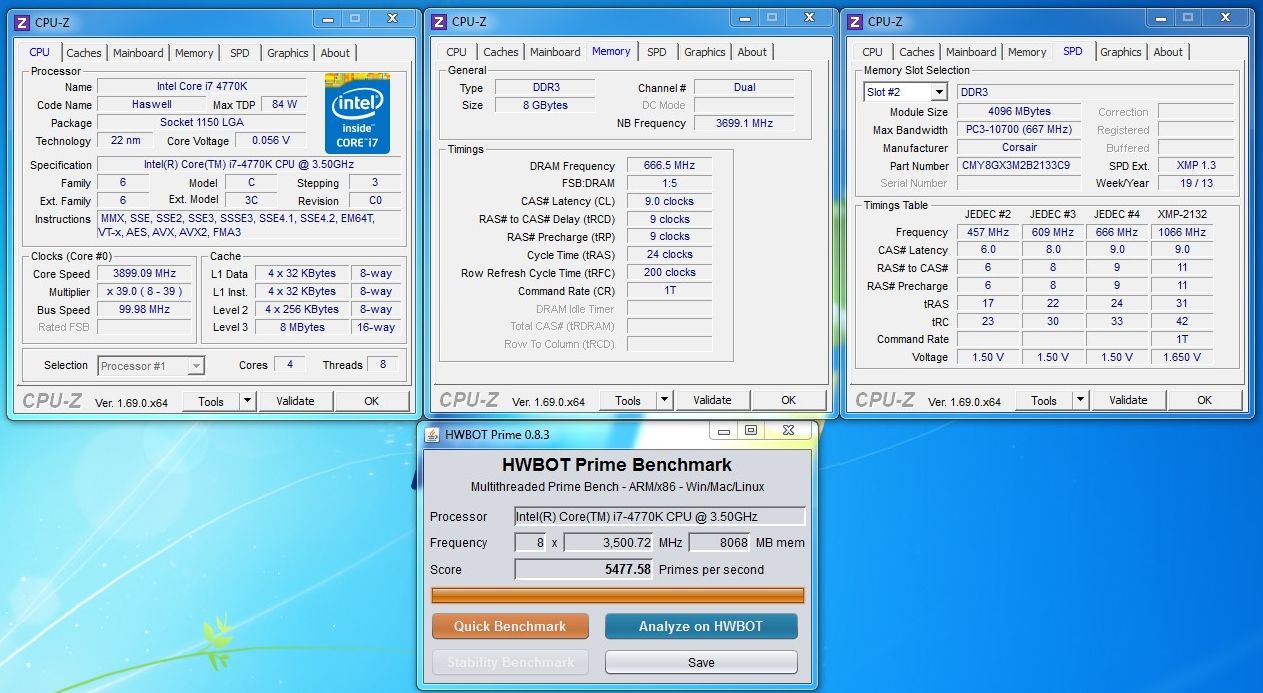The image size is (1263, 693).
Task: Click the 3,500.72 MHz frequency field
Action: coord(609,543)
